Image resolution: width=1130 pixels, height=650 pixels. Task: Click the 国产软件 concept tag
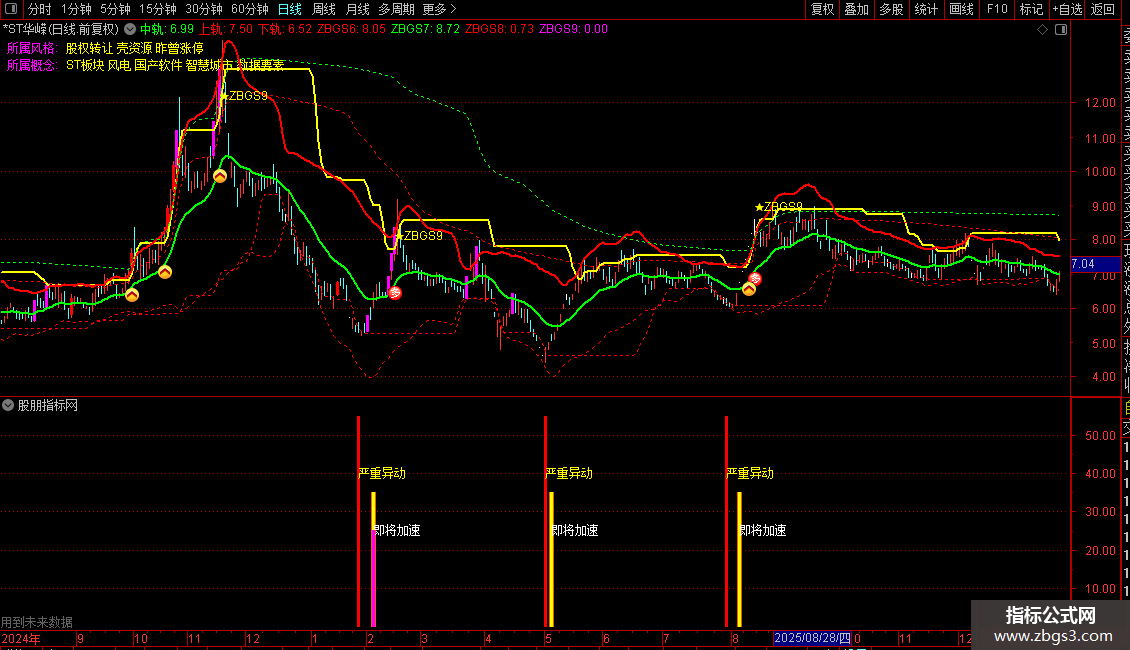pyautogui.click(x=158, y=65)
